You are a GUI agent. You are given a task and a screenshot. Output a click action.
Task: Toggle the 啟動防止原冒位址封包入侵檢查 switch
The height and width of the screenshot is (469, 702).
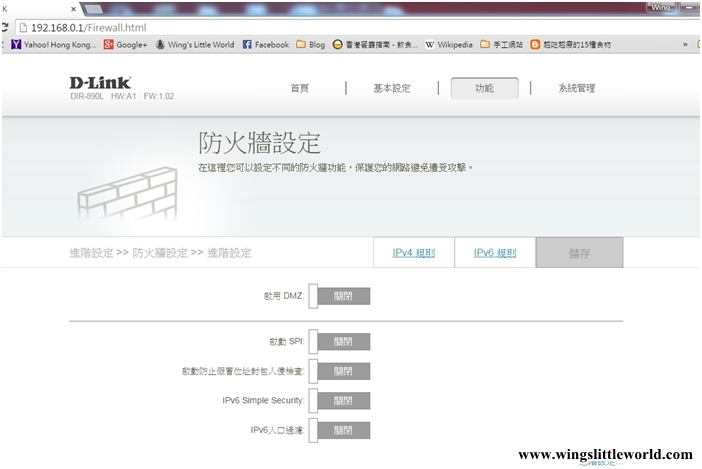point(339,371)
